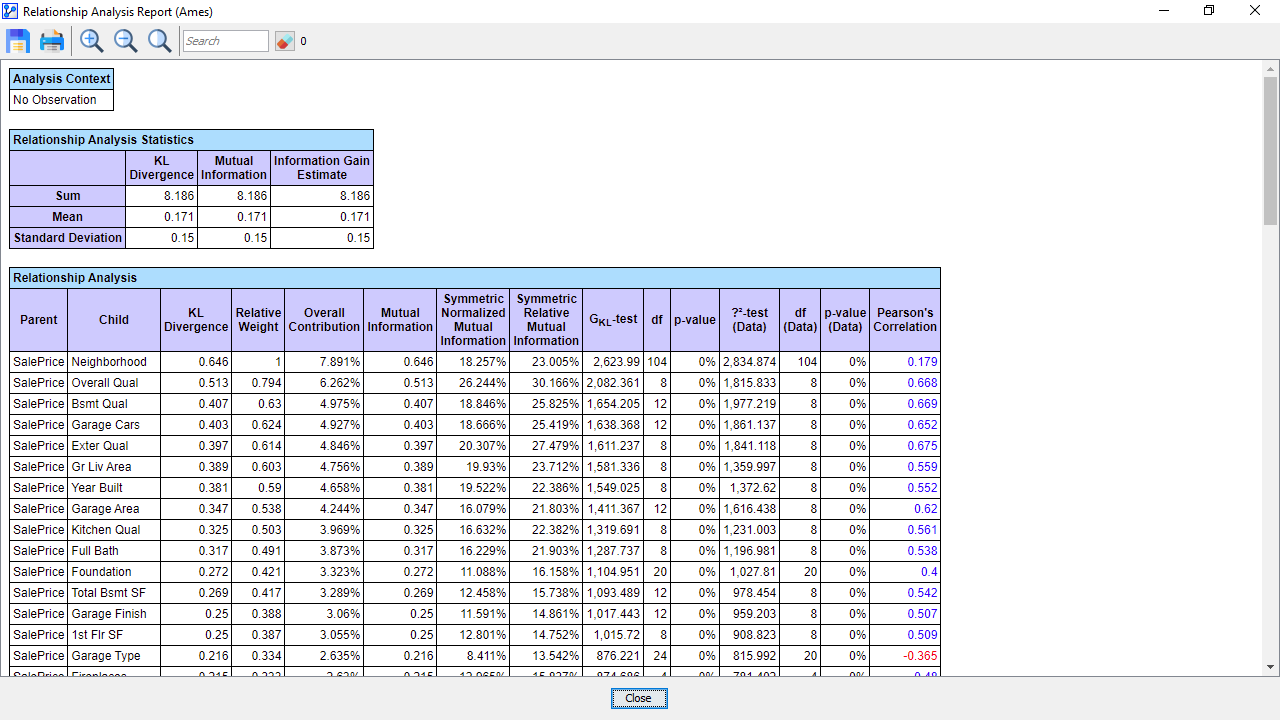This screenshot has width=1280, height=720.
Task: Select the 'Total Bsmt SF' child cell
Action: tap(114, 593)
